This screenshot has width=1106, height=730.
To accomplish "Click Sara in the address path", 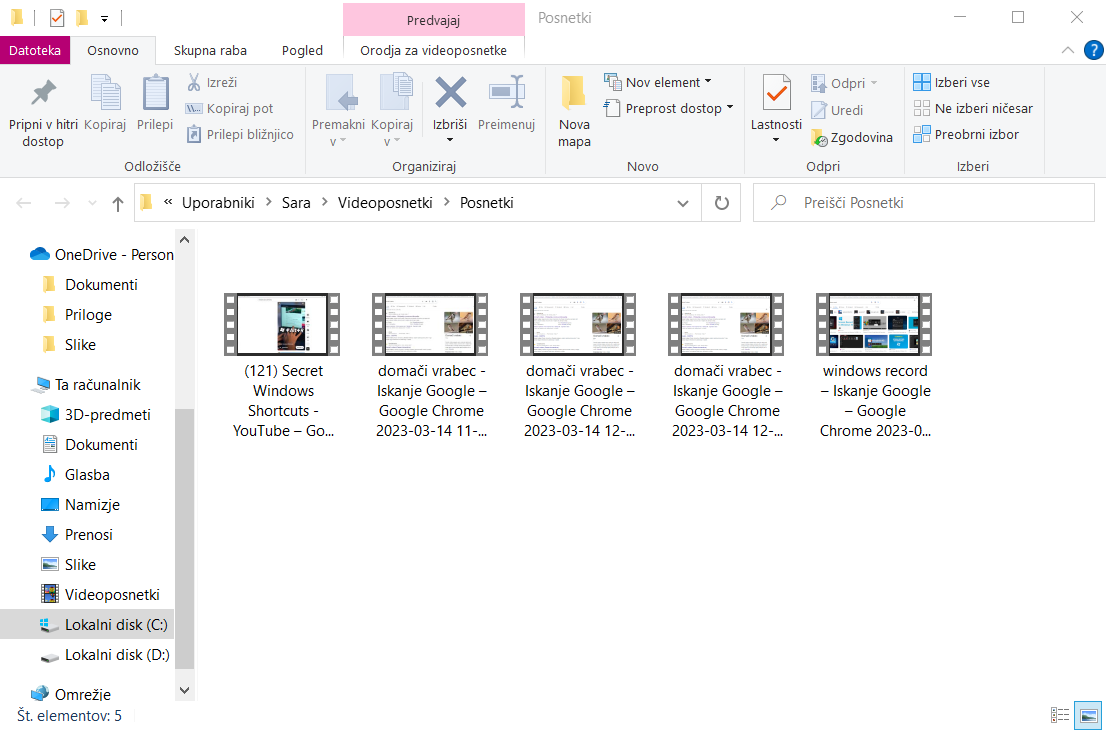I will tap(296, 203).
